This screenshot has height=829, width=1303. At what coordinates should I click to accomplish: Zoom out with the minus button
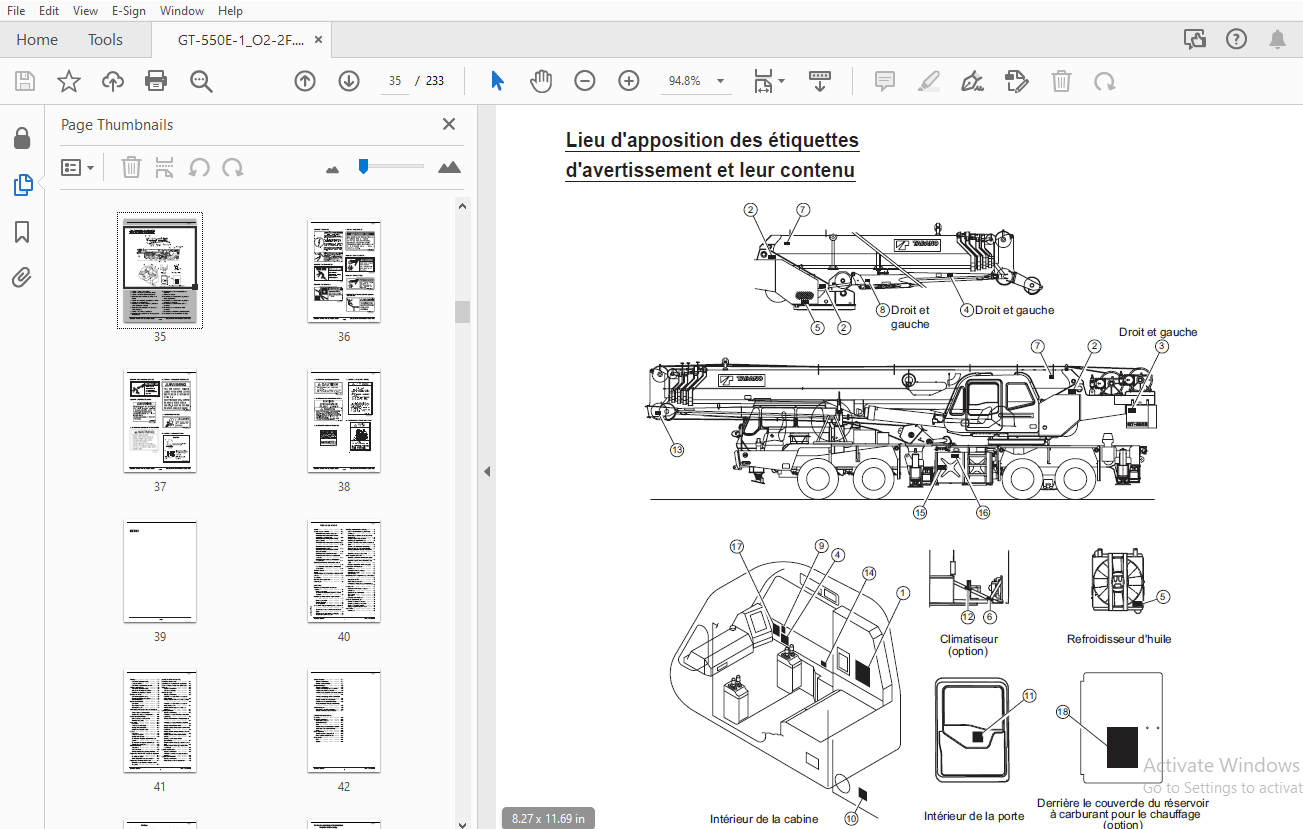pos(585,81)
